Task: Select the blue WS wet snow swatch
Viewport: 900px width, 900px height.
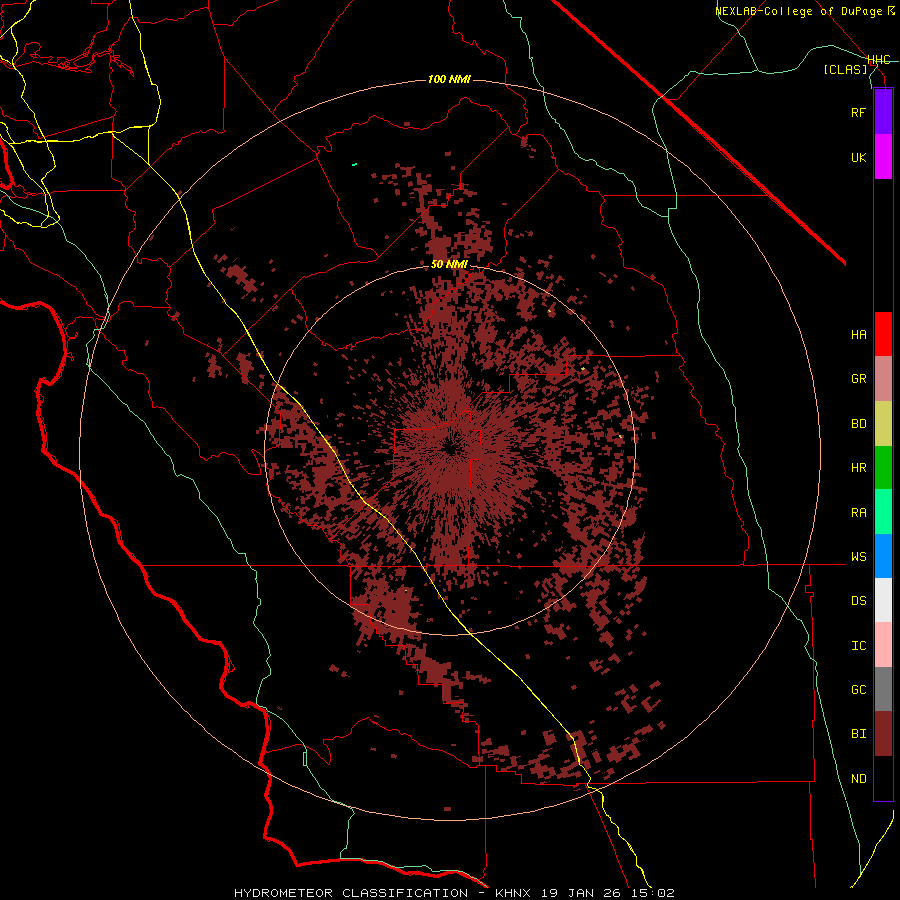Action: tap(883, 556)
